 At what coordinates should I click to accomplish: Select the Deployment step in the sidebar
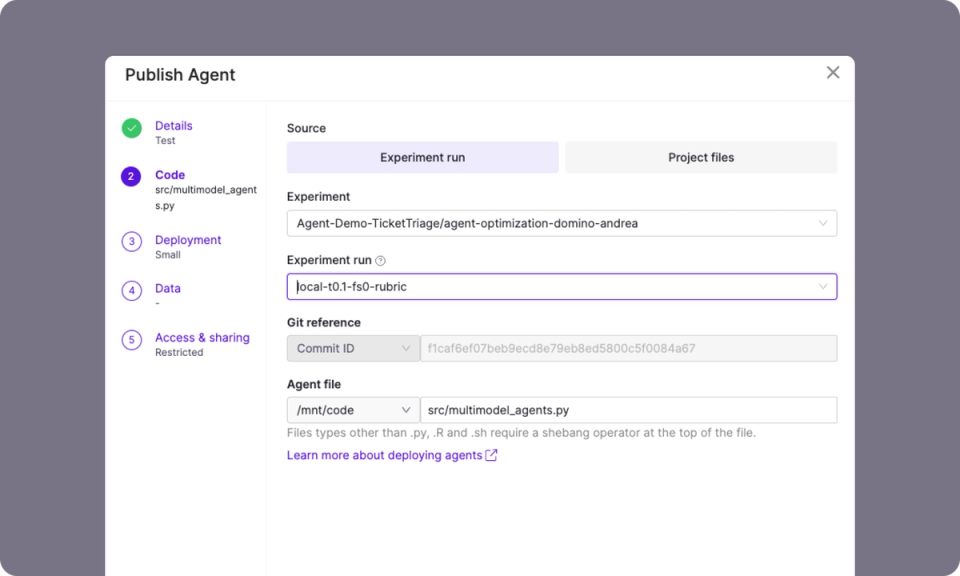tap(187, 240)
